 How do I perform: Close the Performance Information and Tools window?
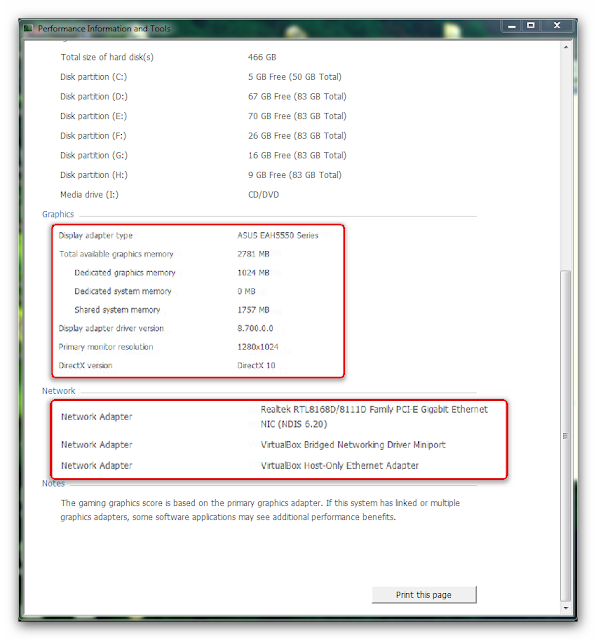click(x=557, y=26)
